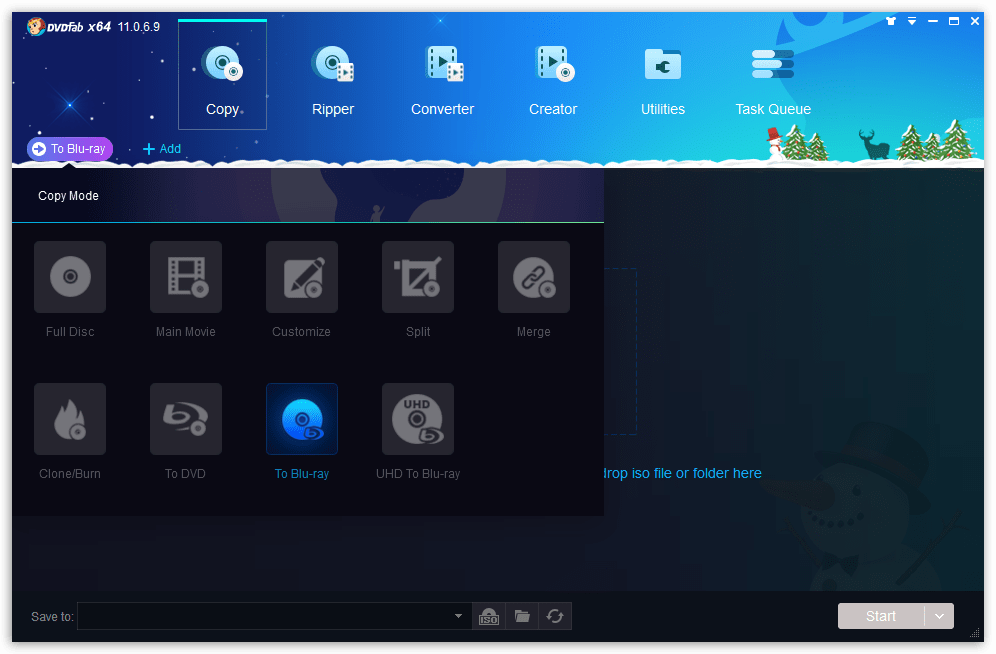
Task: Open the skin theme shirt icon
Action: (891, 21)
